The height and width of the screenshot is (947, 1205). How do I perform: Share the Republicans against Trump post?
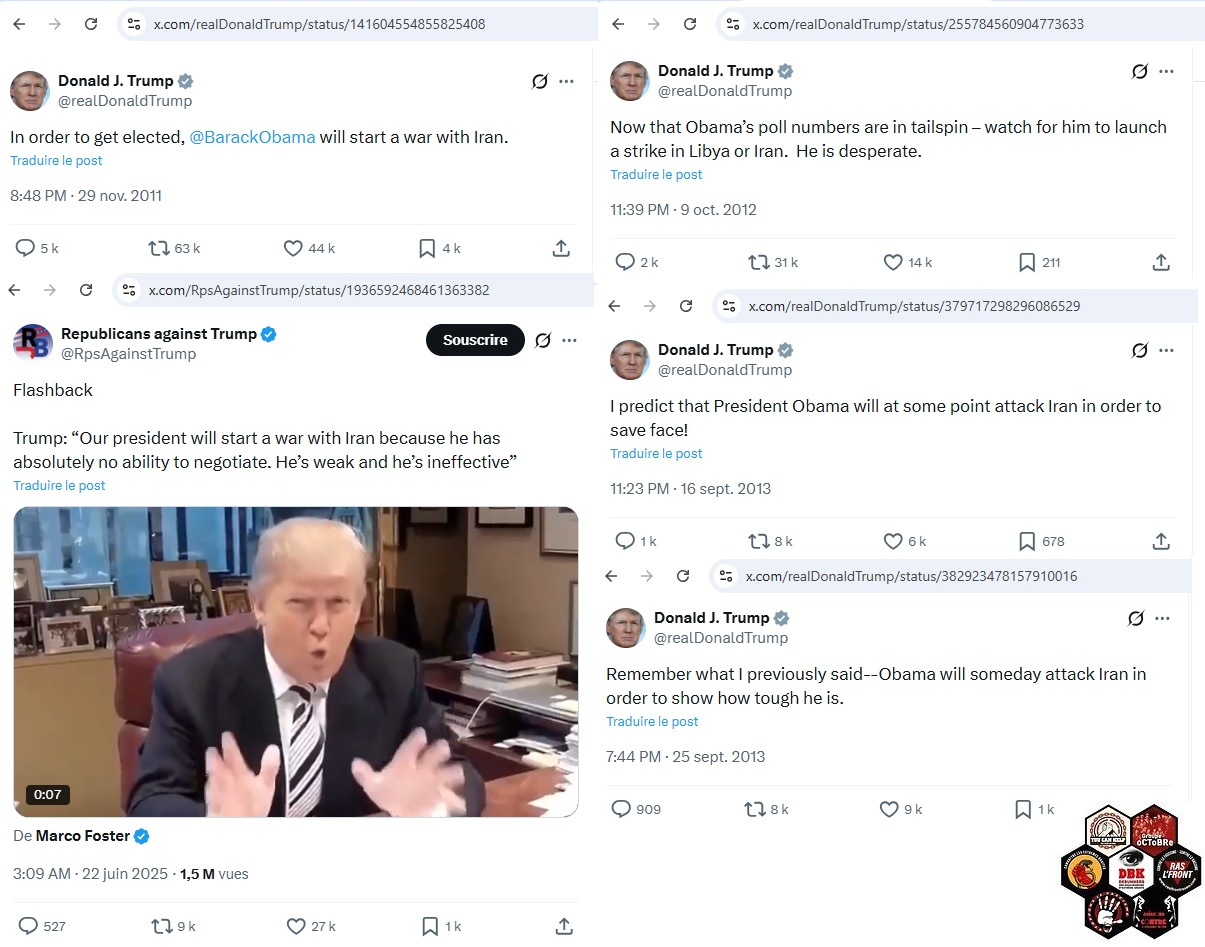click(564, 926)
